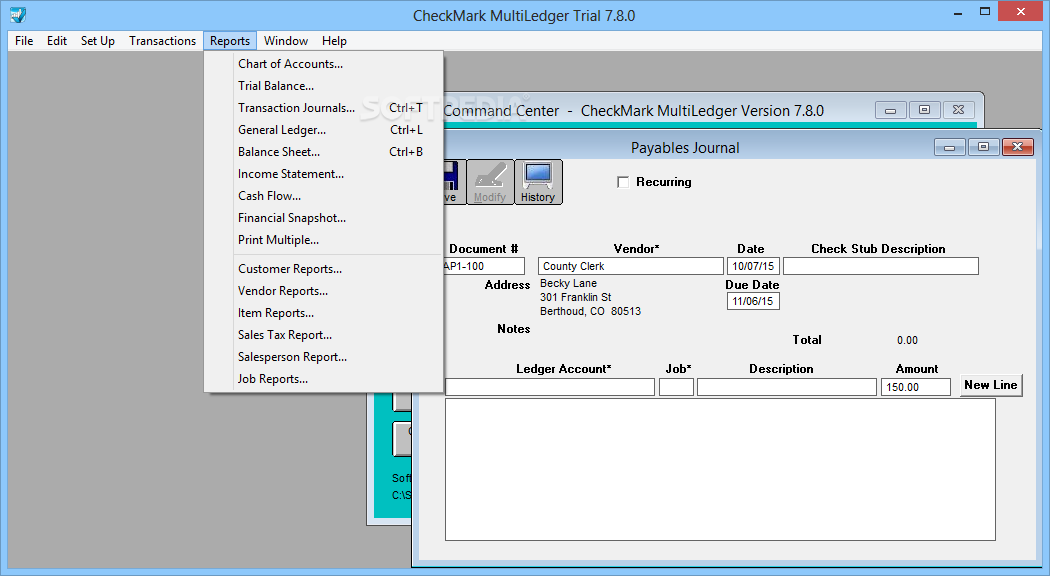Open the Window menu

click(286, 41)
